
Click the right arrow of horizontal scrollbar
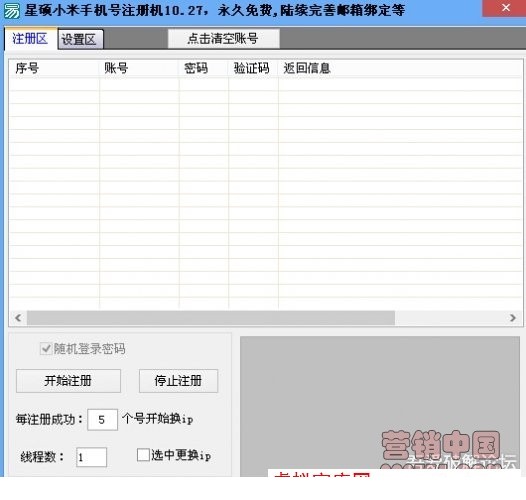coord(513,317)
